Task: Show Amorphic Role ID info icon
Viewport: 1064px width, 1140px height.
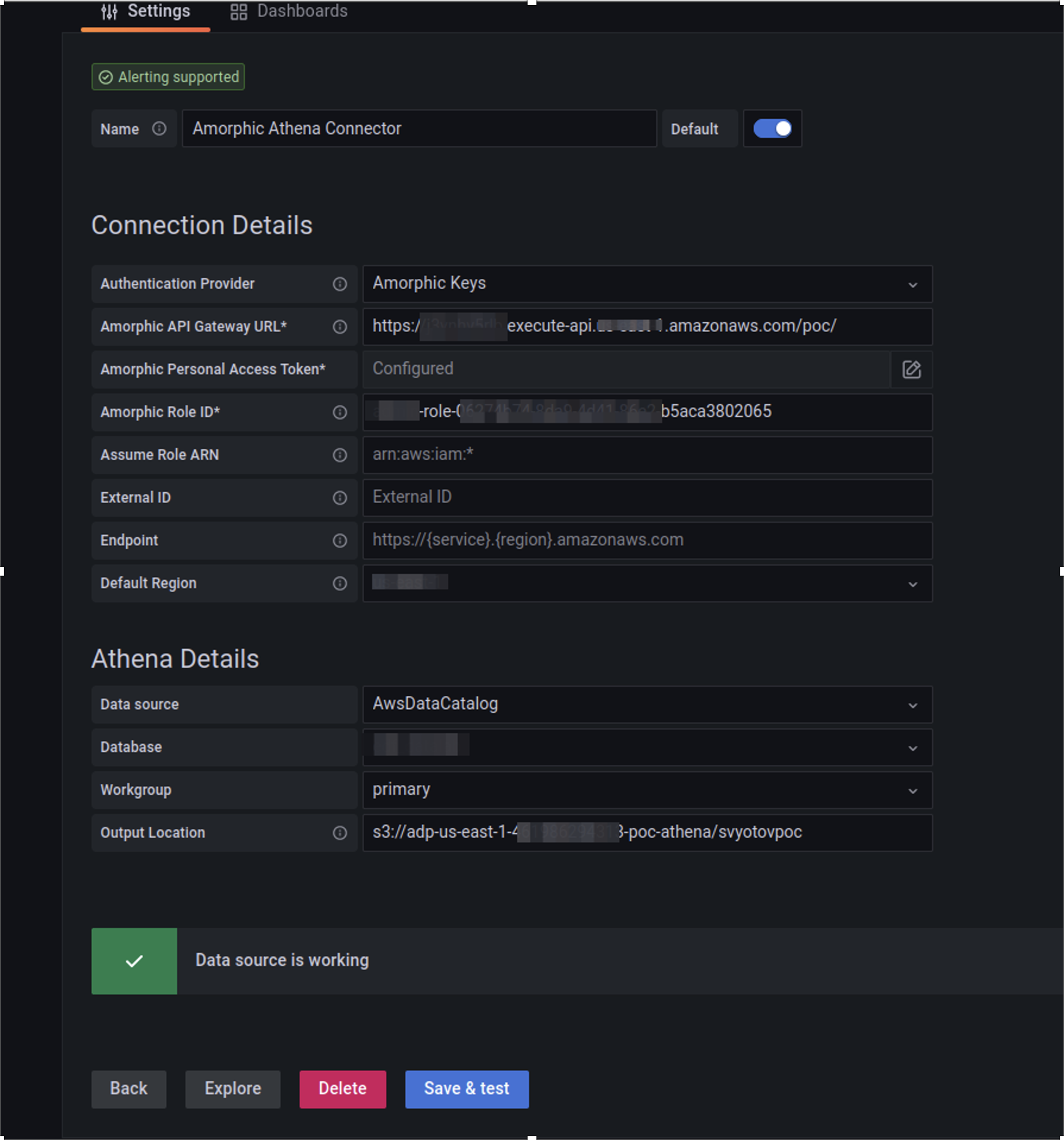Action: pos(340,412)
